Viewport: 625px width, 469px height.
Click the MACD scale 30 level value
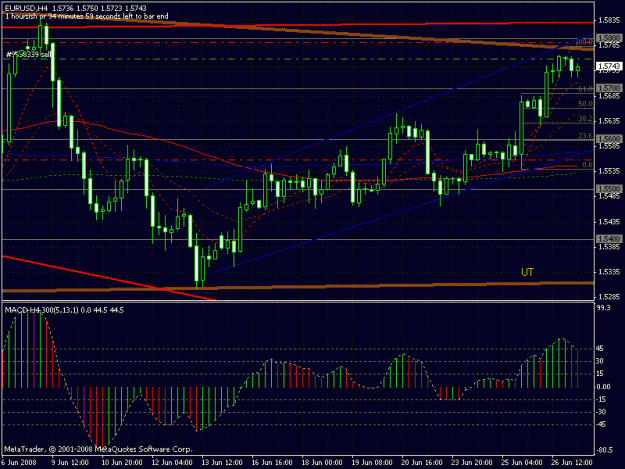[600, 361]
